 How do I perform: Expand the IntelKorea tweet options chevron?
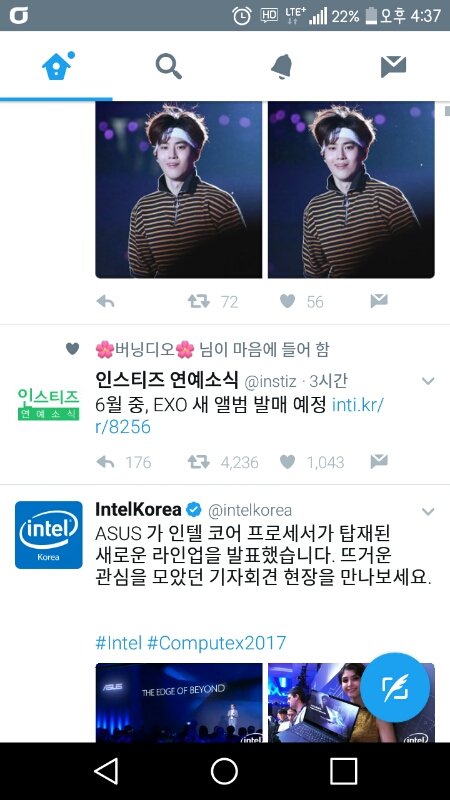click(x=428, y=511)
